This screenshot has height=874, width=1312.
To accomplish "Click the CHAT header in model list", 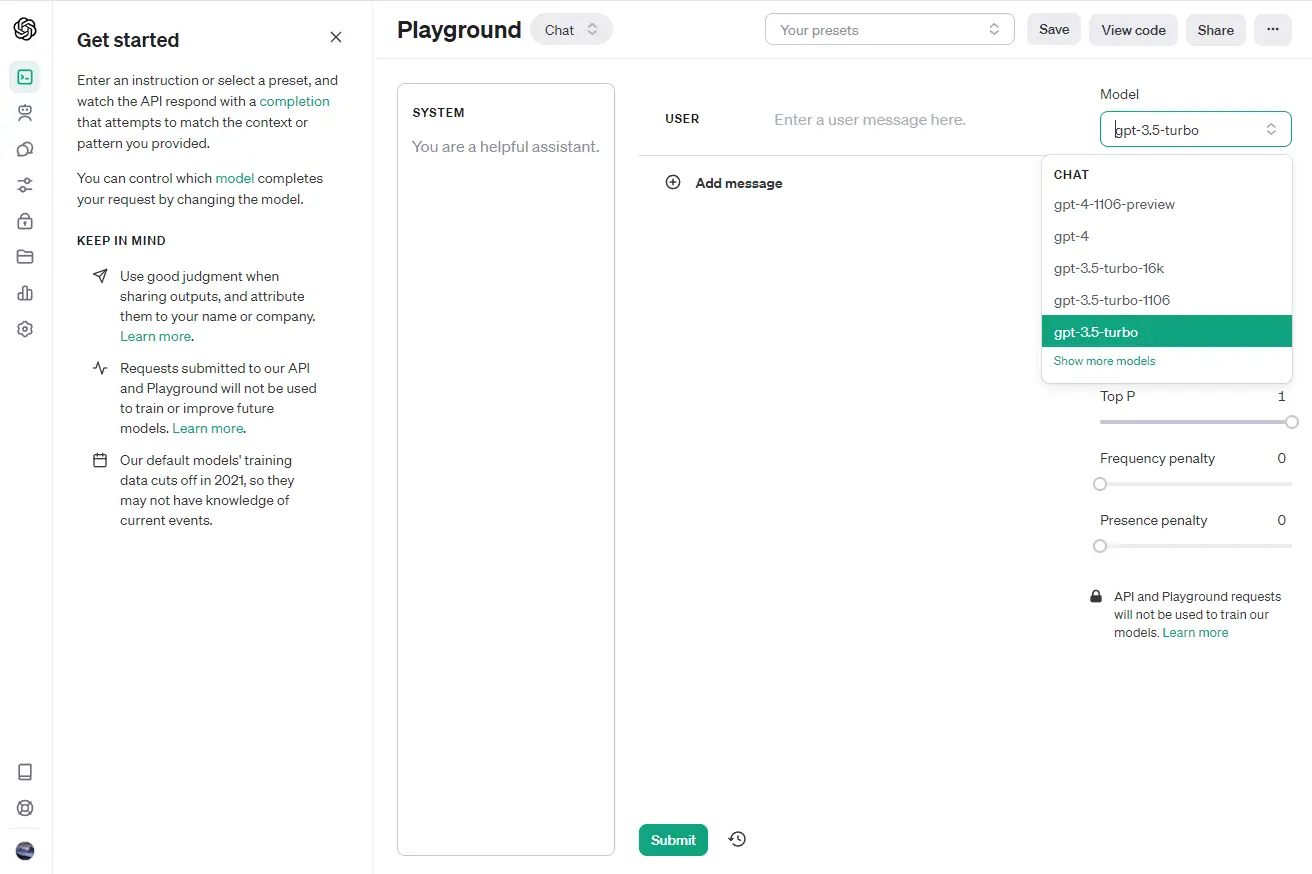I will tap(1071, 174).
